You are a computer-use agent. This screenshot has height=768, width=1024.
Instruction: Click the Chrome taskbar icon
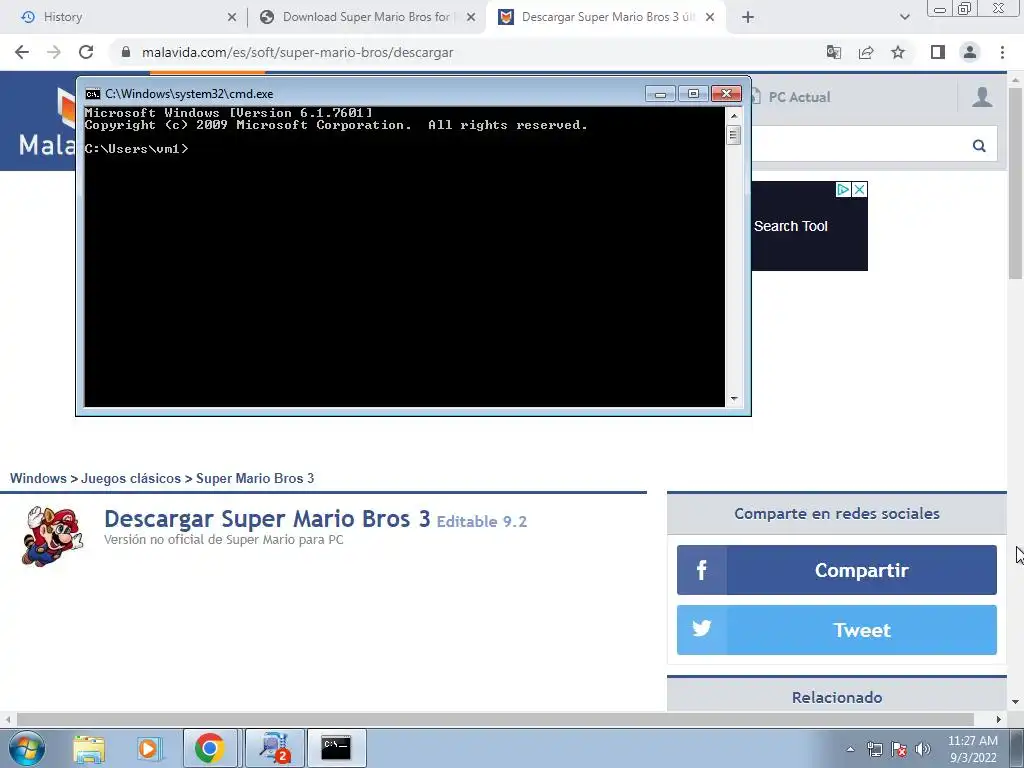(x=210, y=748)
